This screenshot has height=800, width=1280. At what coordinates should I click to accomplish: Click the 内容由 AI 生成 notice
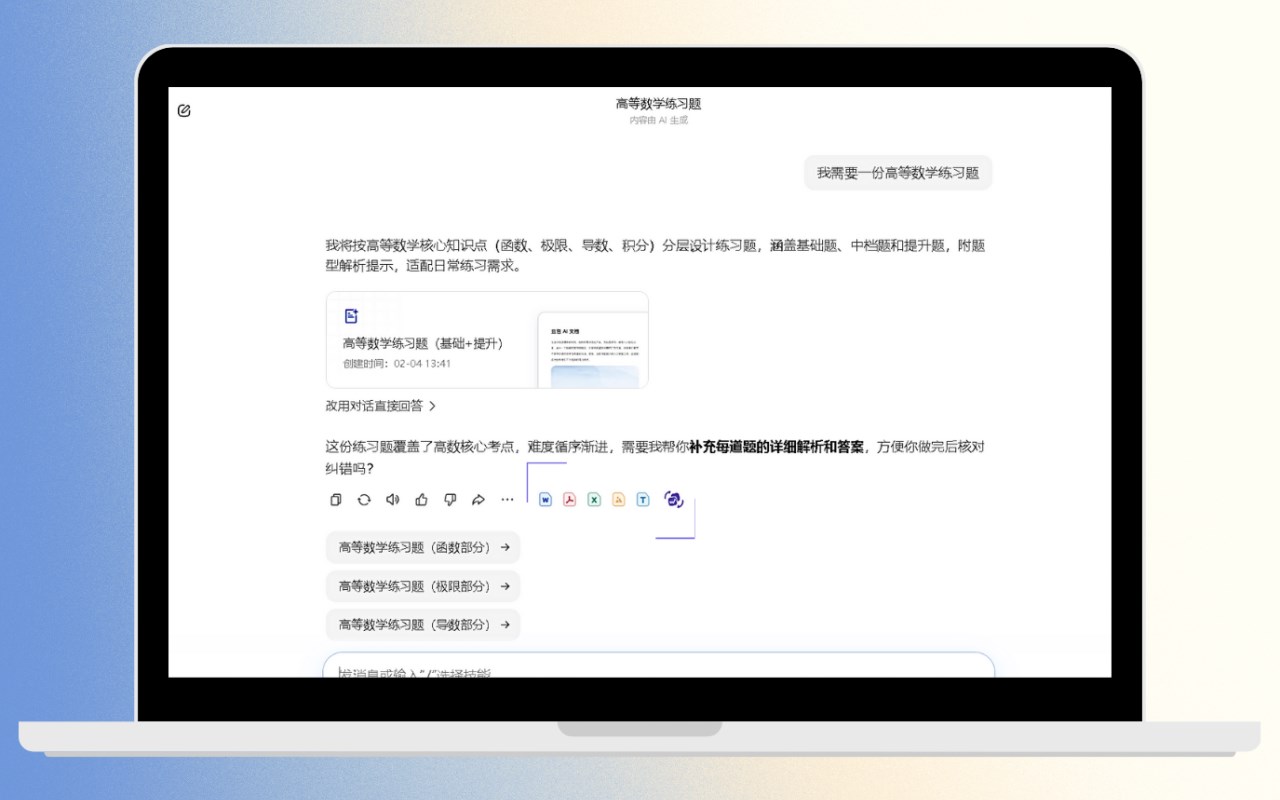(x=658, y=120)
